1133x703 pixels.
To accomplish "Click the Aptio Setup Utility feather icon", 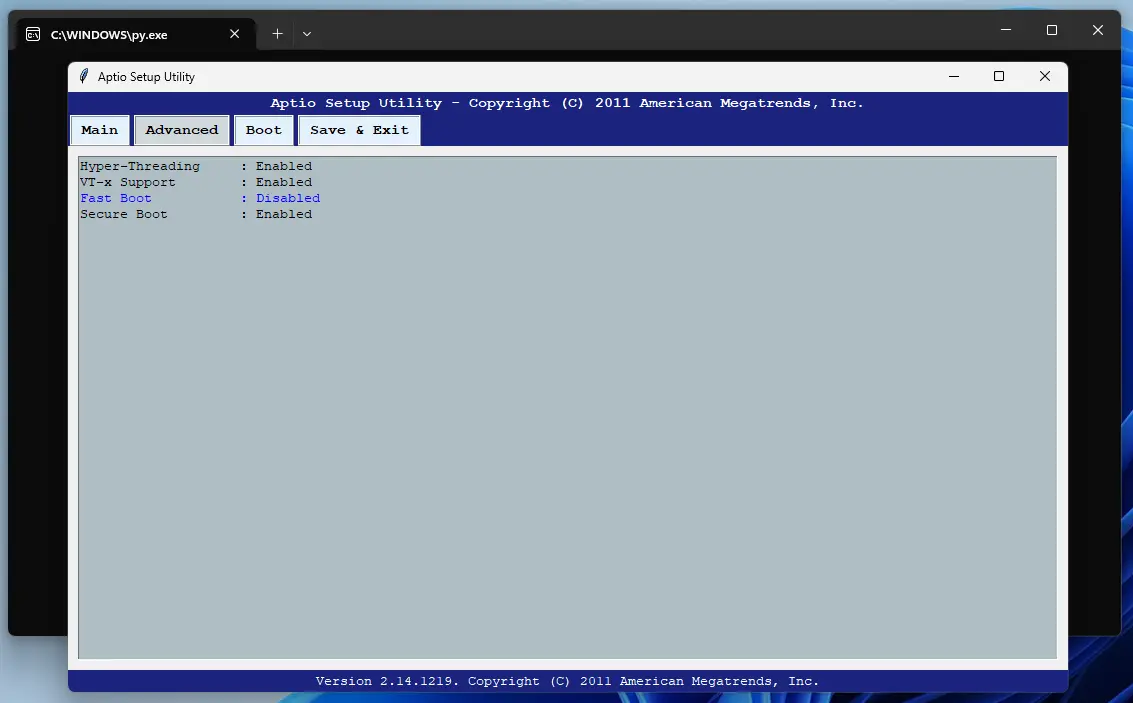I will 84,76.
